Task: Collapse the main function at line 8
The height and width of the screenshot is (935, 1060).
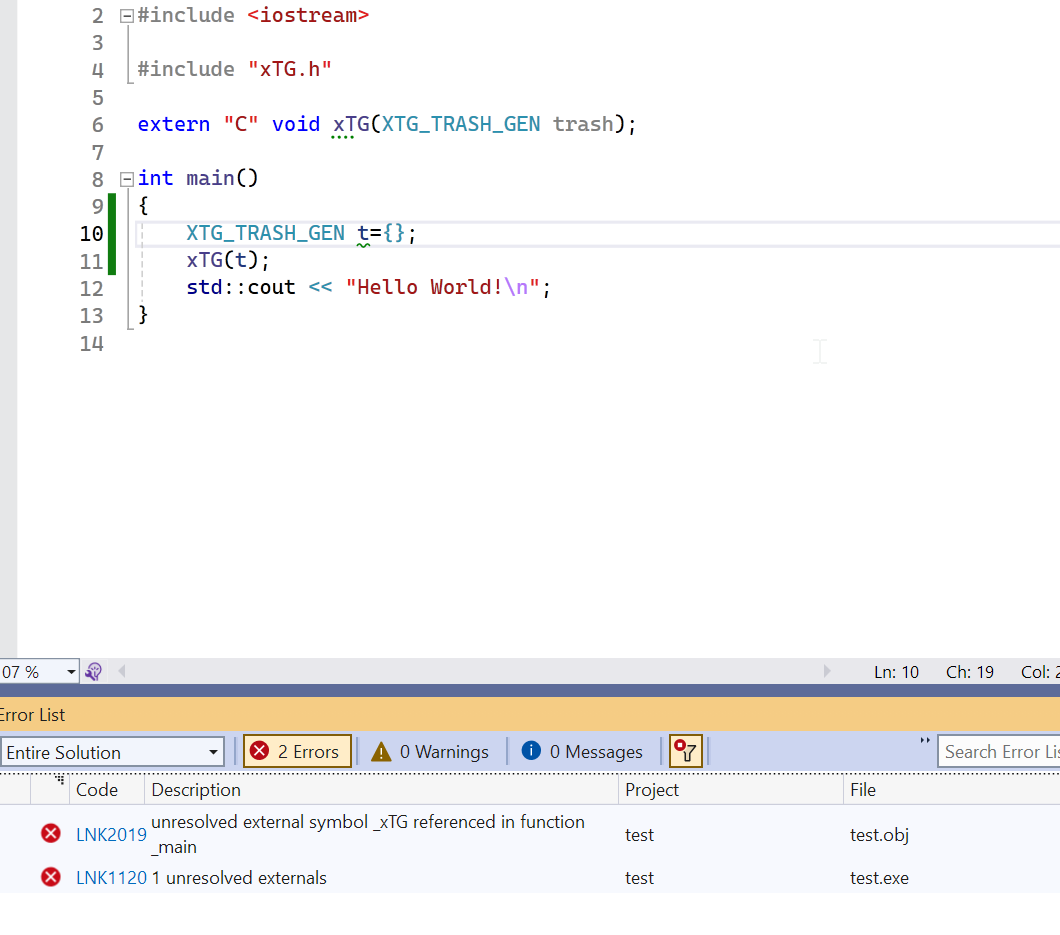Action: (x=126, y=179)
